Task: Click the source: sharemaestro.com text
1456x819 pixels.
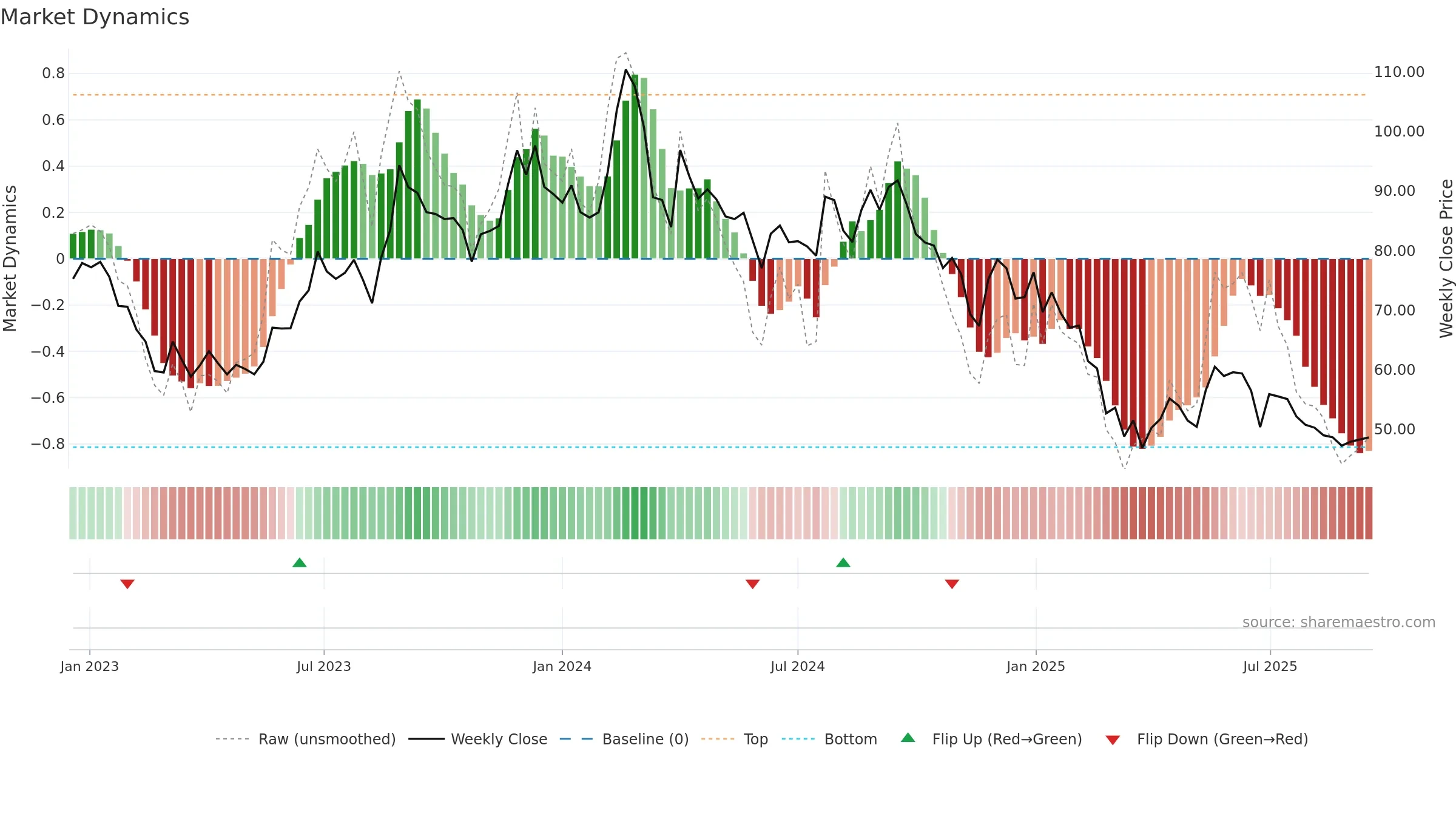Action: [1339, 622]
